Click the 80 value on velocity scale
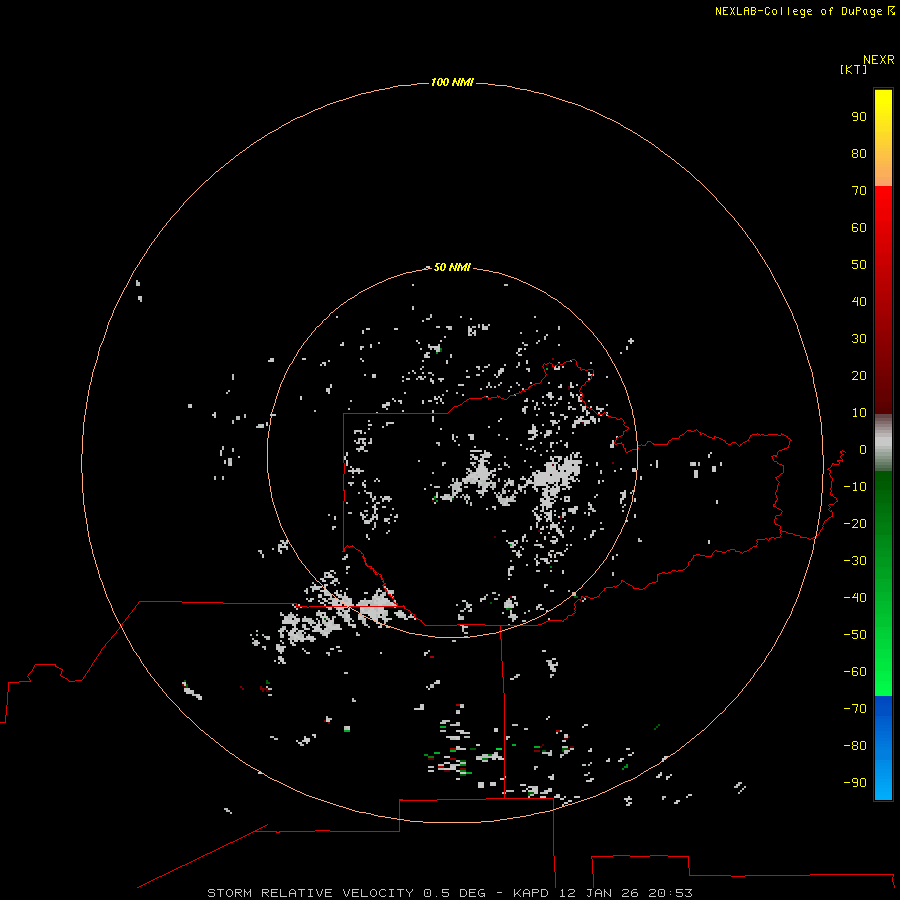Image resolution: width=900 pixels, height=900 pixels. coord(859,154)
